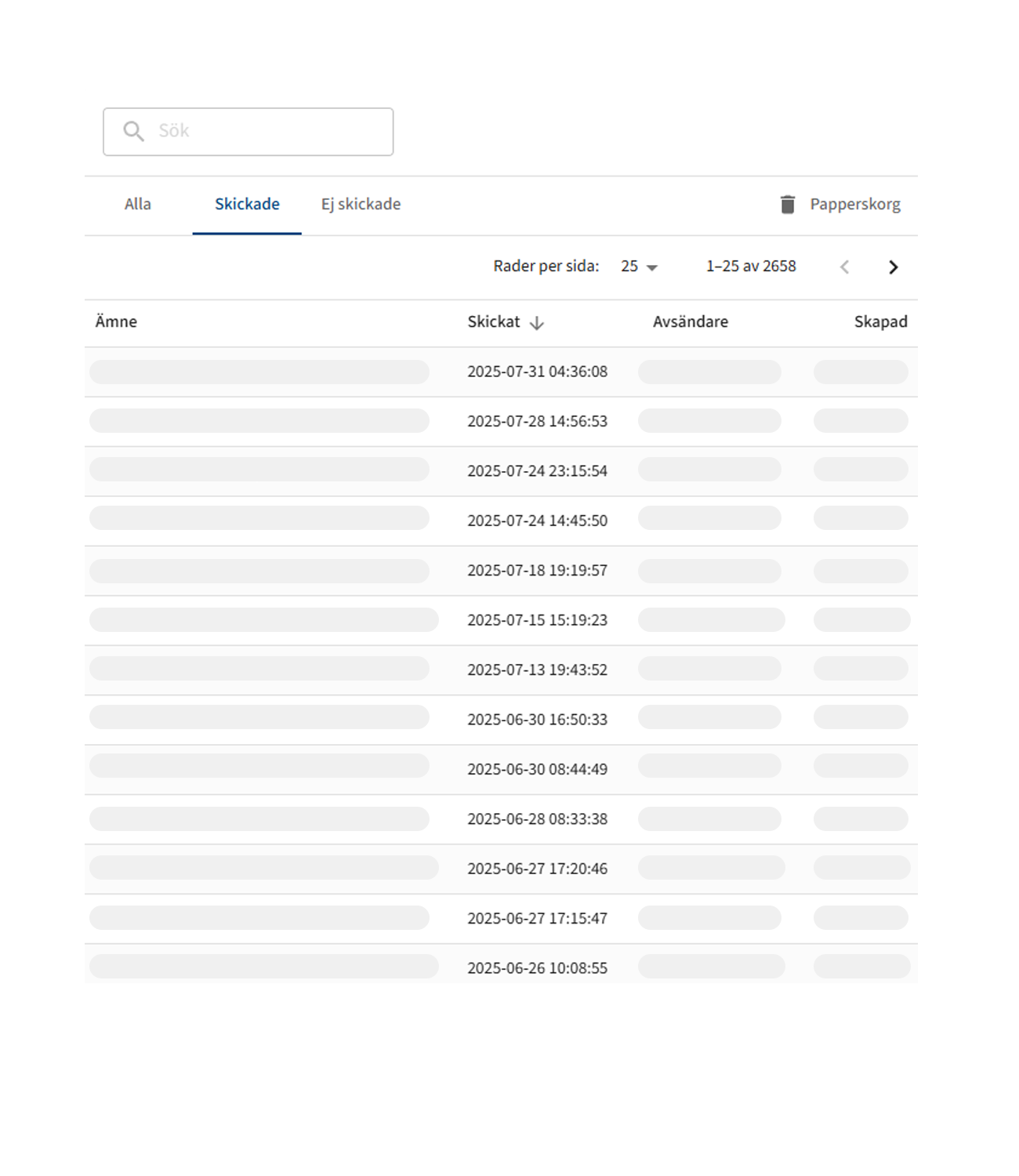Image resolution: width=1019 pixels, height=1176 pixels.
Task: Sort by the Ämne column header
Action: pyautogui.click(x=116, y=322)
